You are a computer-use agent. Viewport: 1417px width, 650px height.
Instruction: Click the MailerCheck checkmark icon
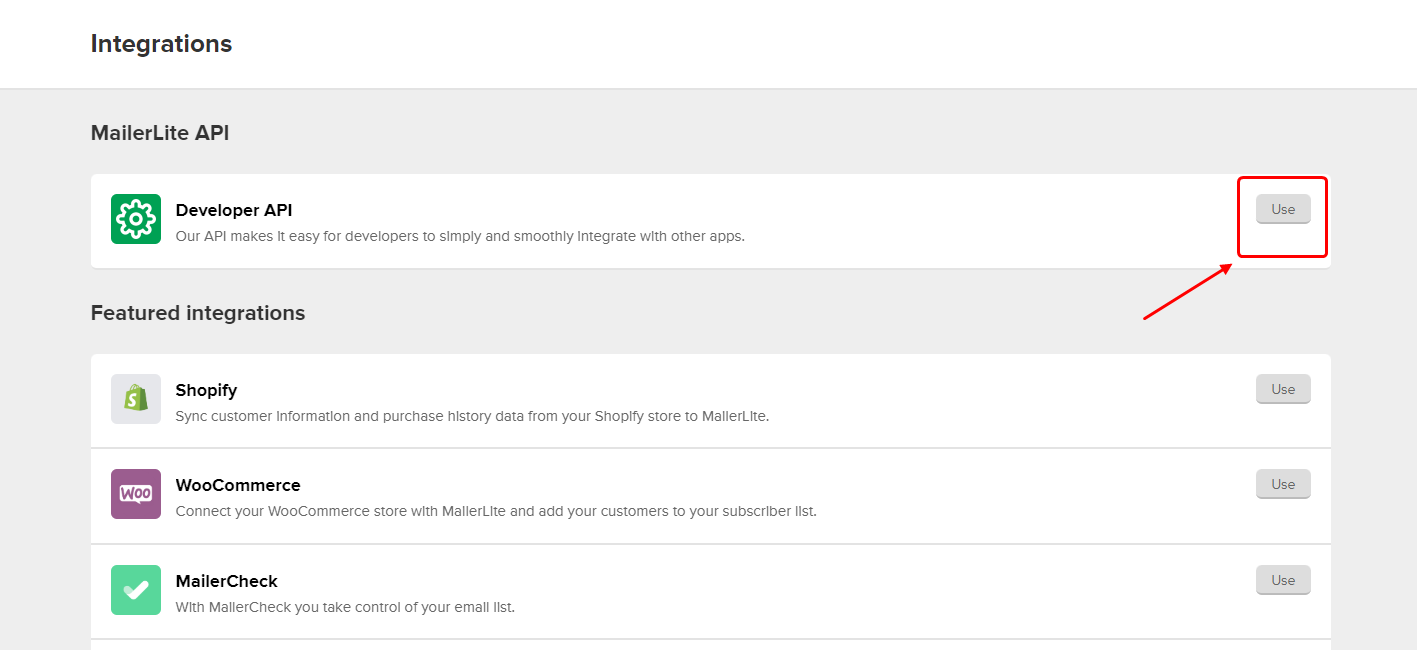[x=136, y=590]
